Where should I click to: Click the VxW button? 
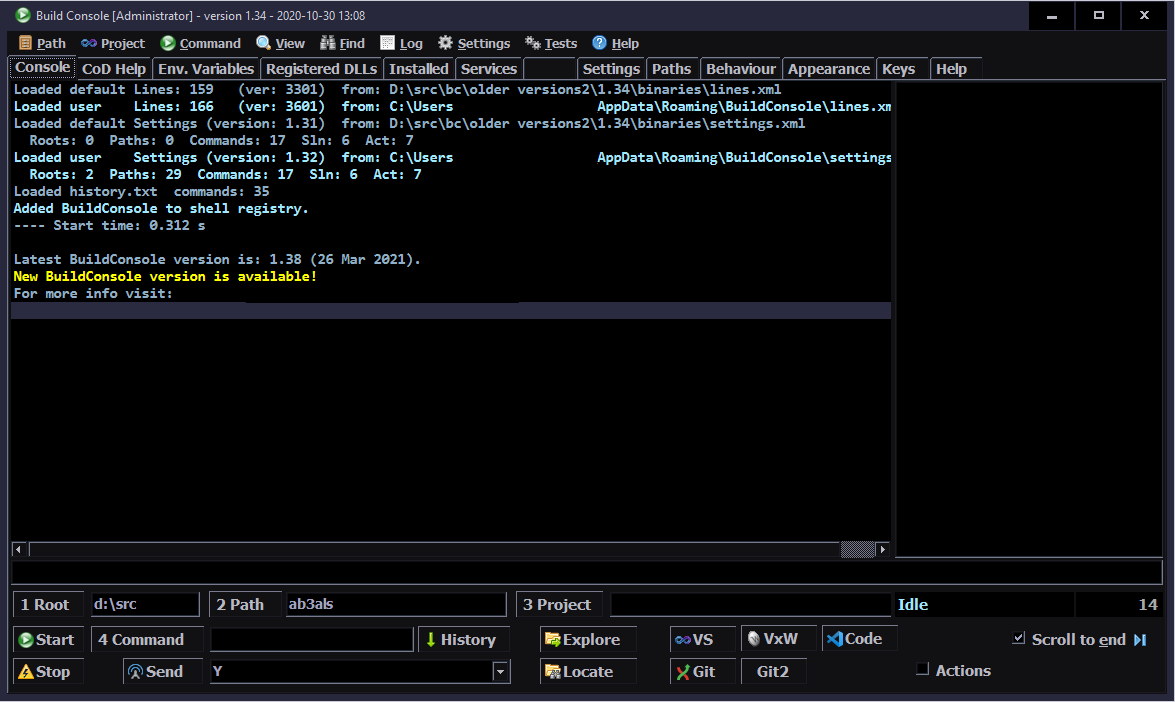(779, 639)
